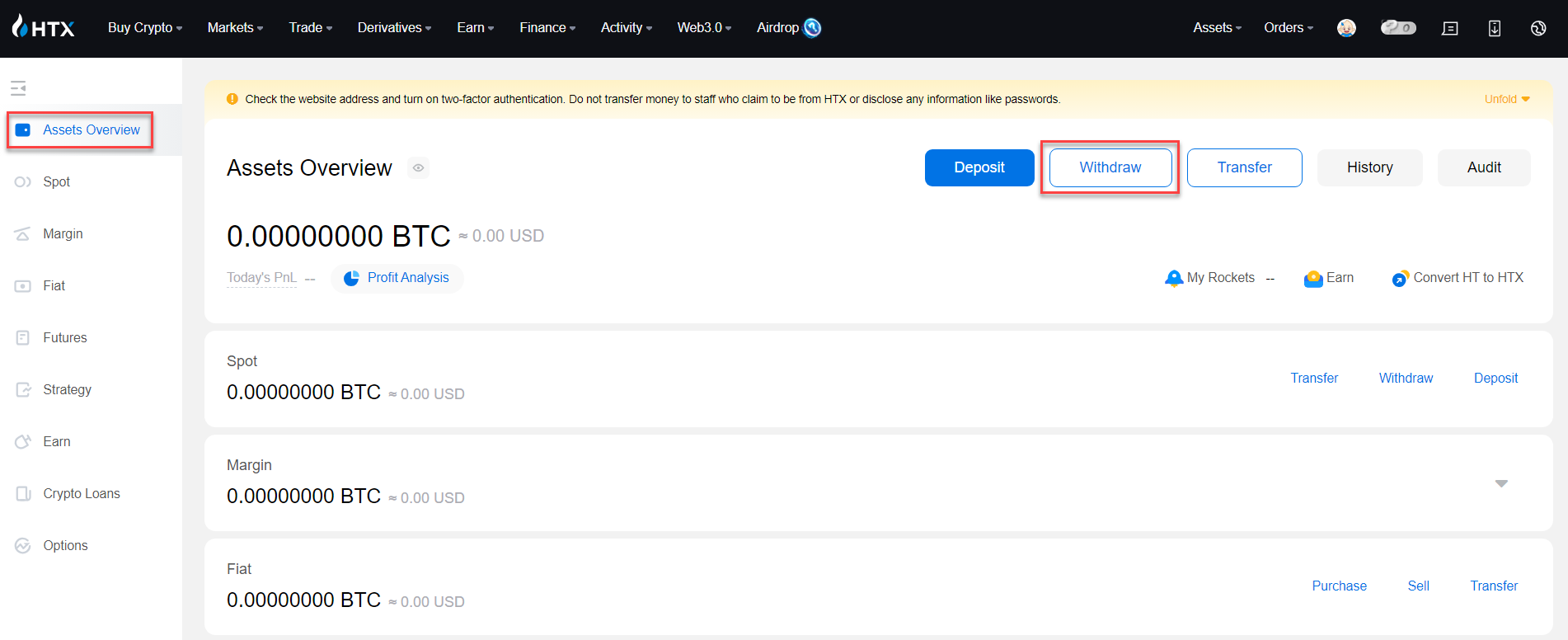Click the Airdrop navigation label

[x=777, y=28]
